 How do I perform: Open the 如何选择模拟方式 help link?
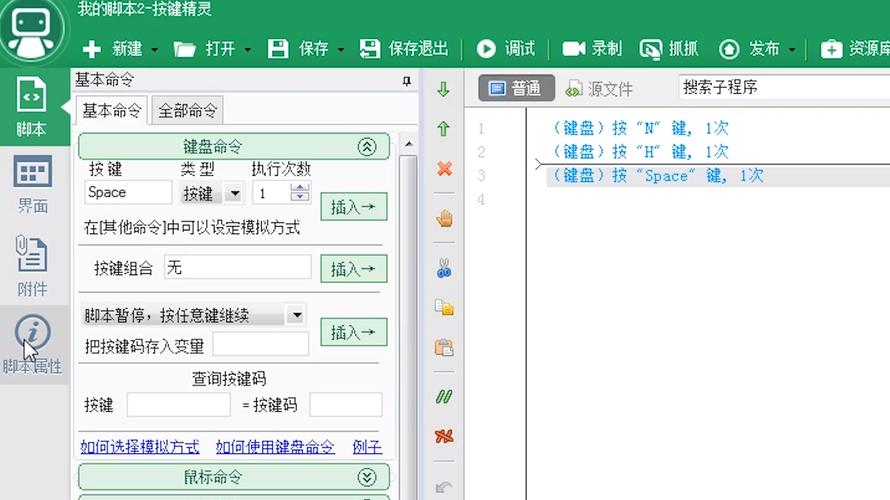click(140, 447)
